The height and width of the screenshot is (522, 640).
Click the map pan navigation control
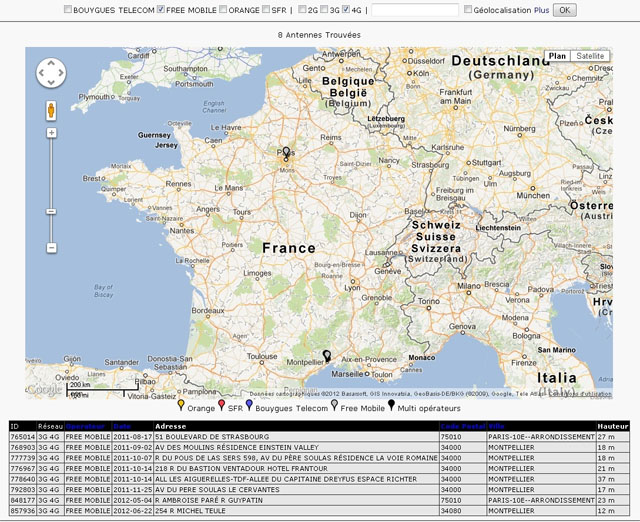pos(51,73)
